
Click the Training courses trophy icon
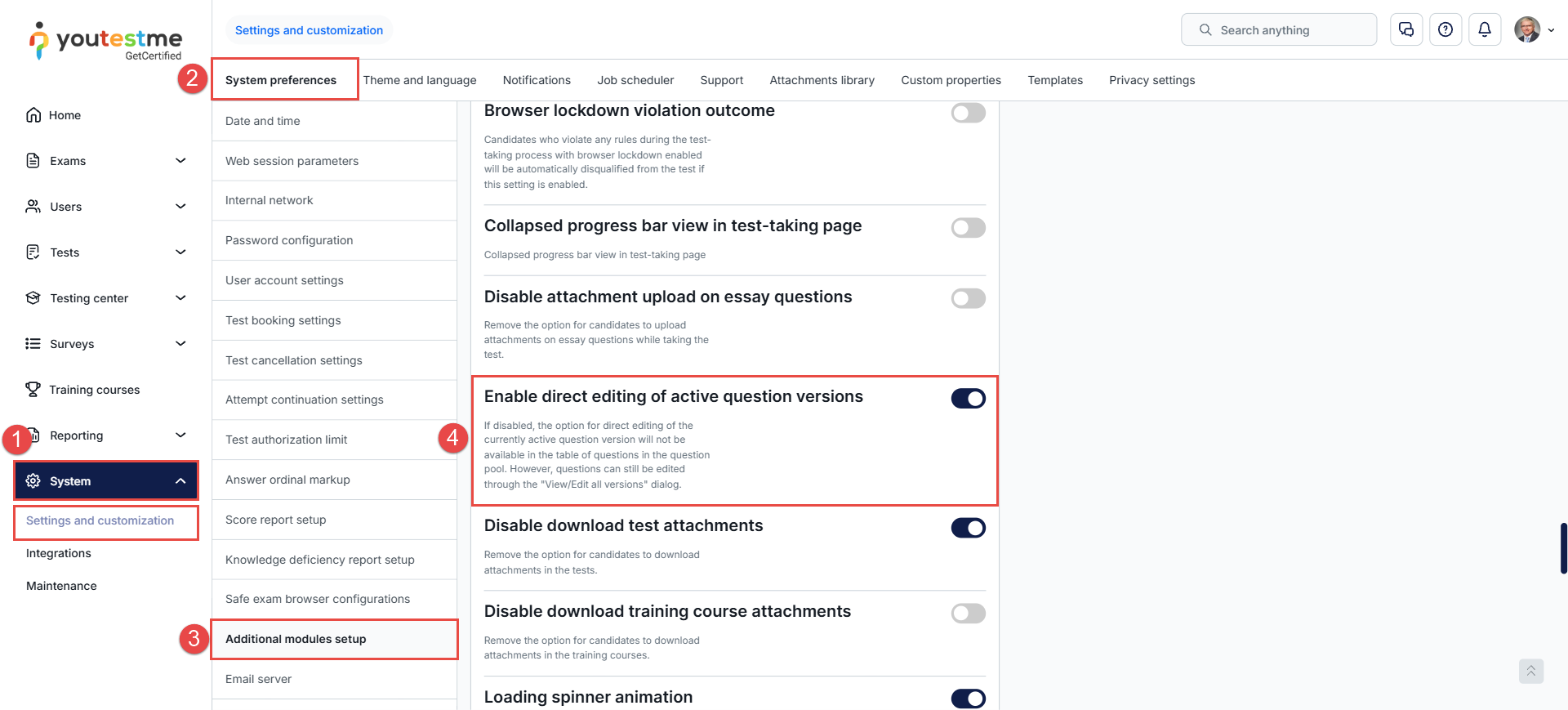33,390
